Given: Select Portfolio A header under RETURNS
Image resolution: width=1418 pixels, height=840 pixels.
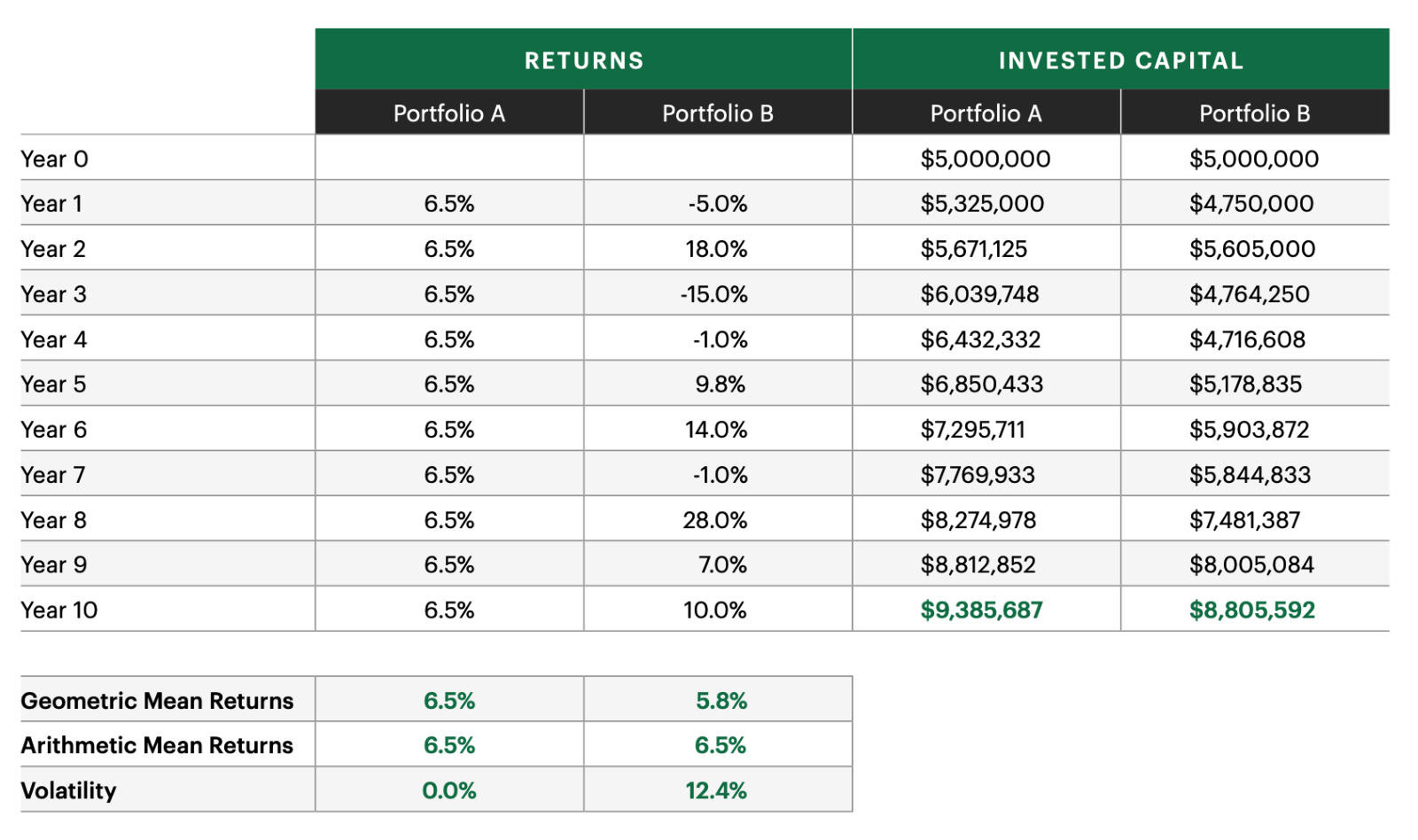Looking at the screenshot, I should click(448, 113).
